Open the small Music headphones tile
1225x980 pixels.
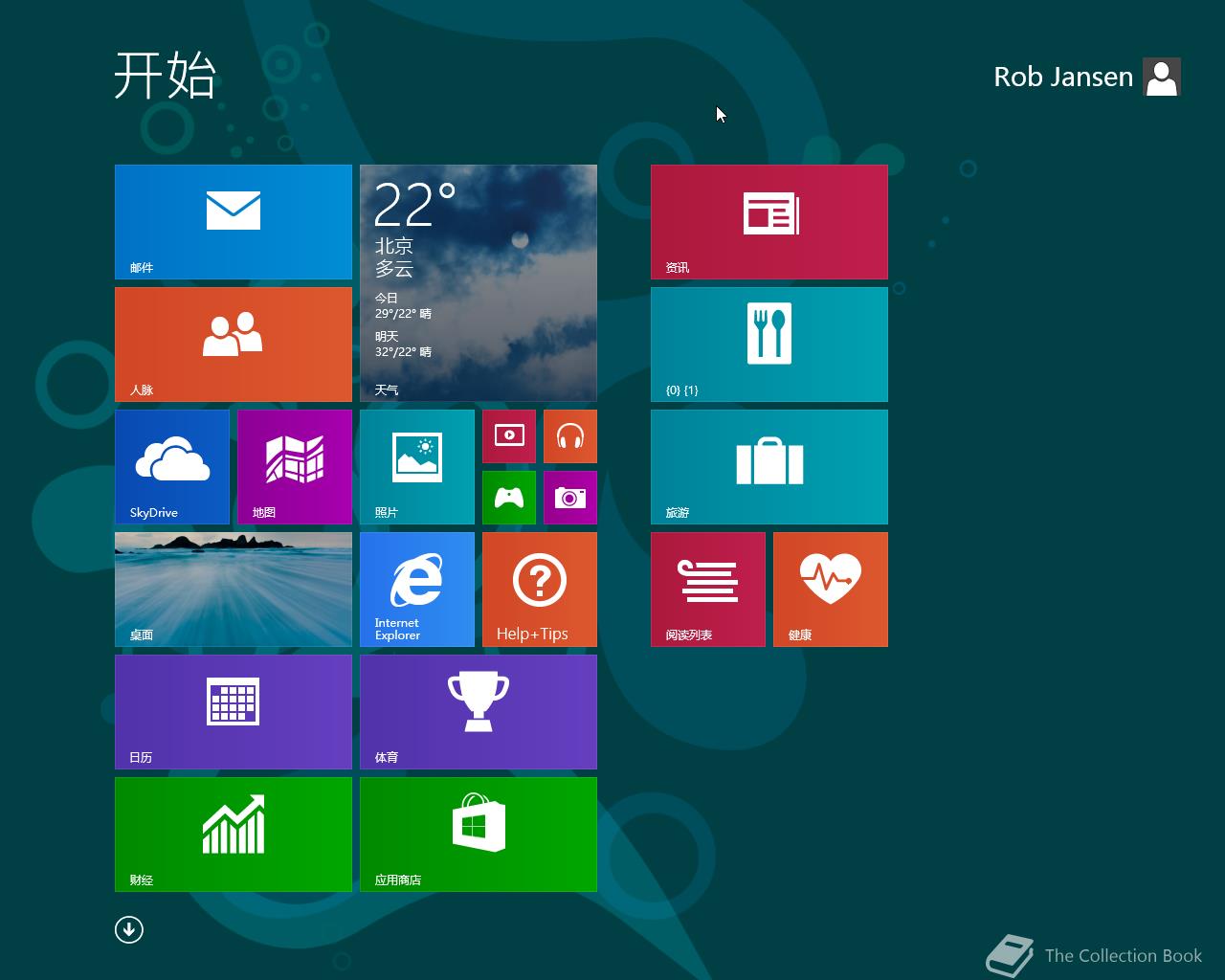click(570, 436)
